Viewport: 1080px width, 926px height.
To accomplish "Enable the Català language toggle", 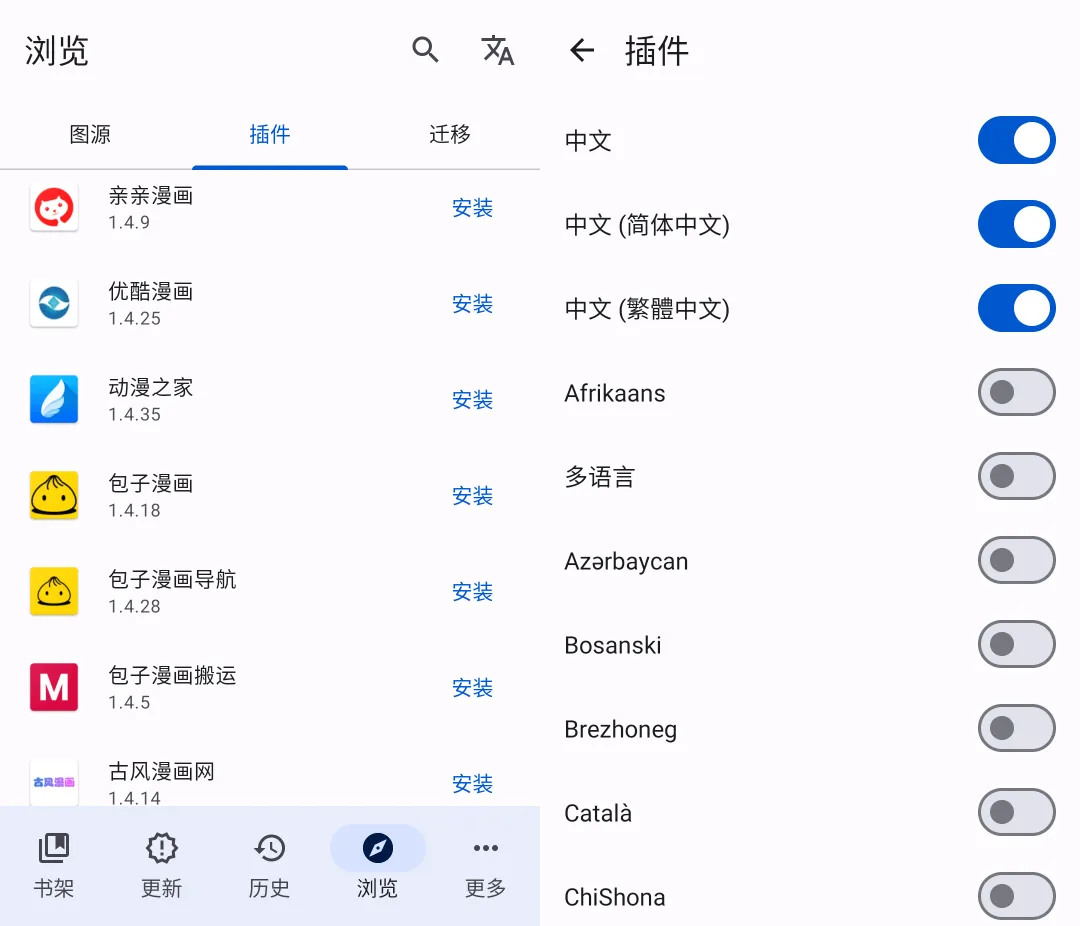I will (1017, 812).
